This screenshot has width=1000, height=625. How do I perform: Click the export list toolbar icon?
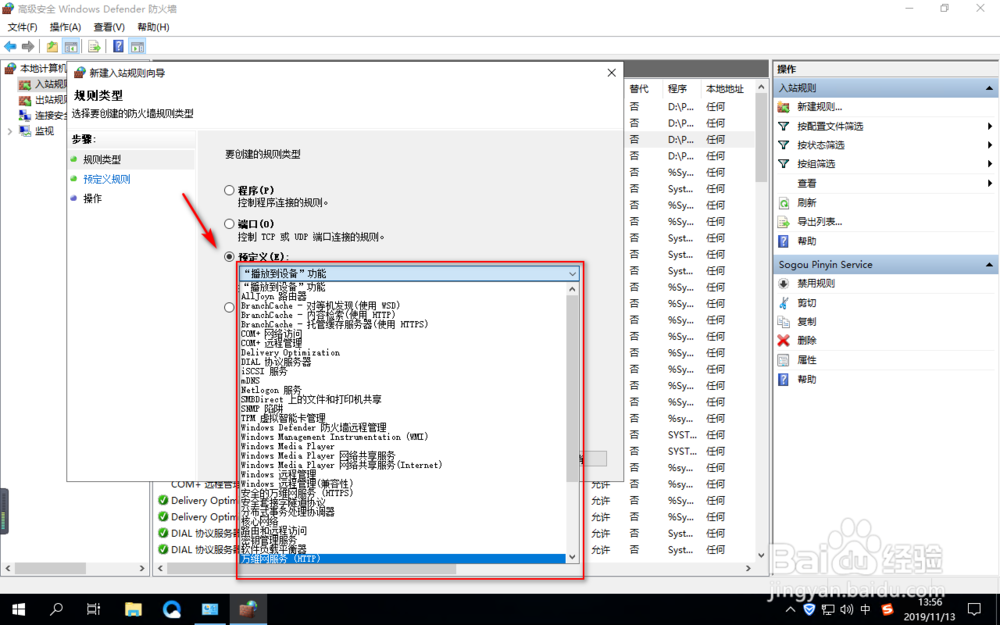94,47
